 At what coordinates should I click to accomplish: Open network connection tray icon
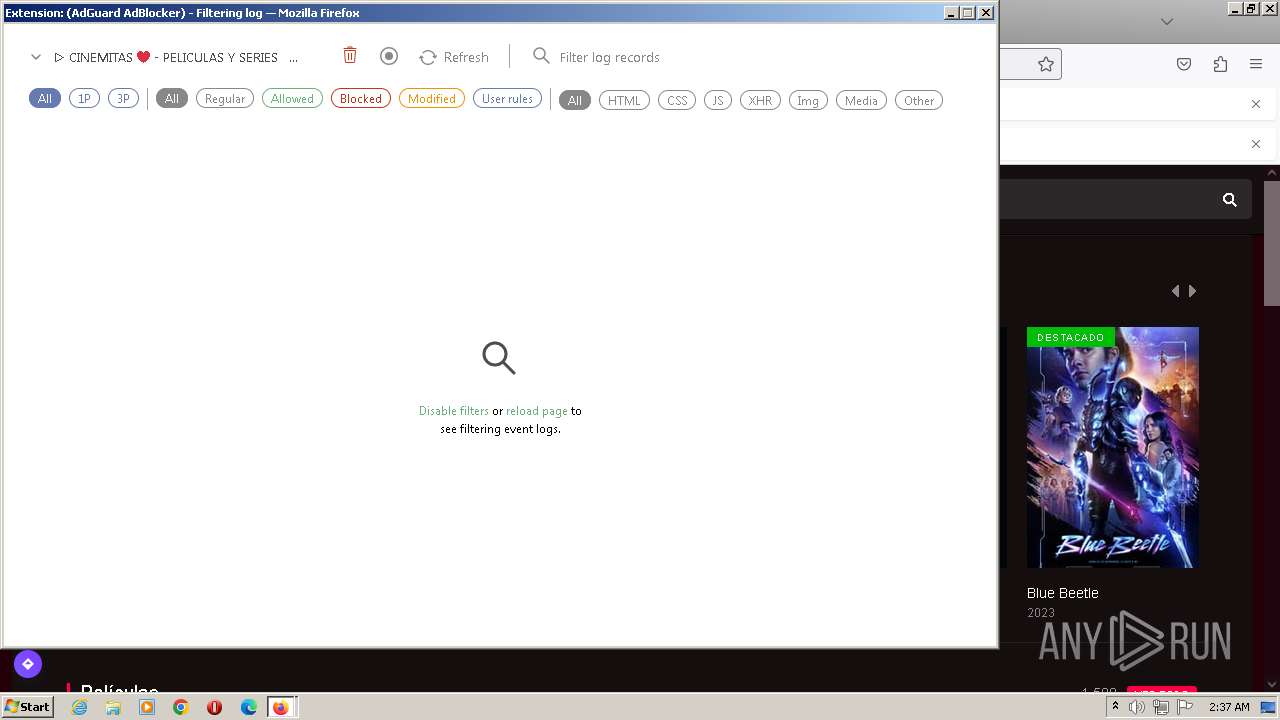tap(1161, 707)
